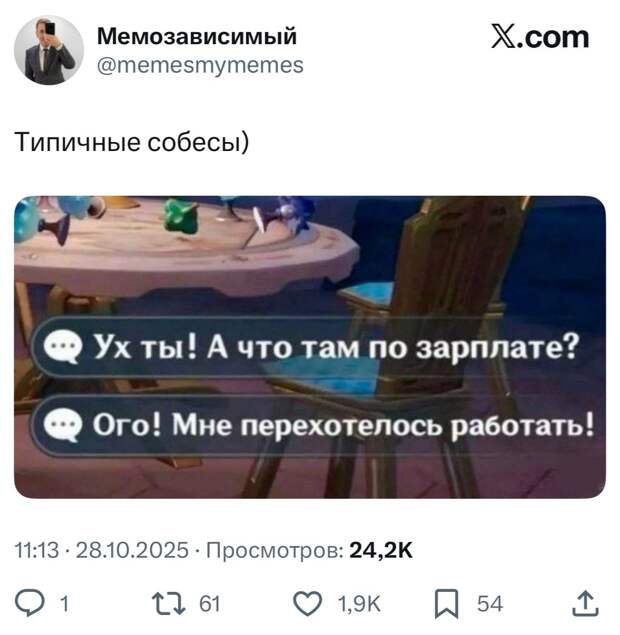
Task: Click the Просмотров 24,2K view count
Action: click(x=310, y=550)
